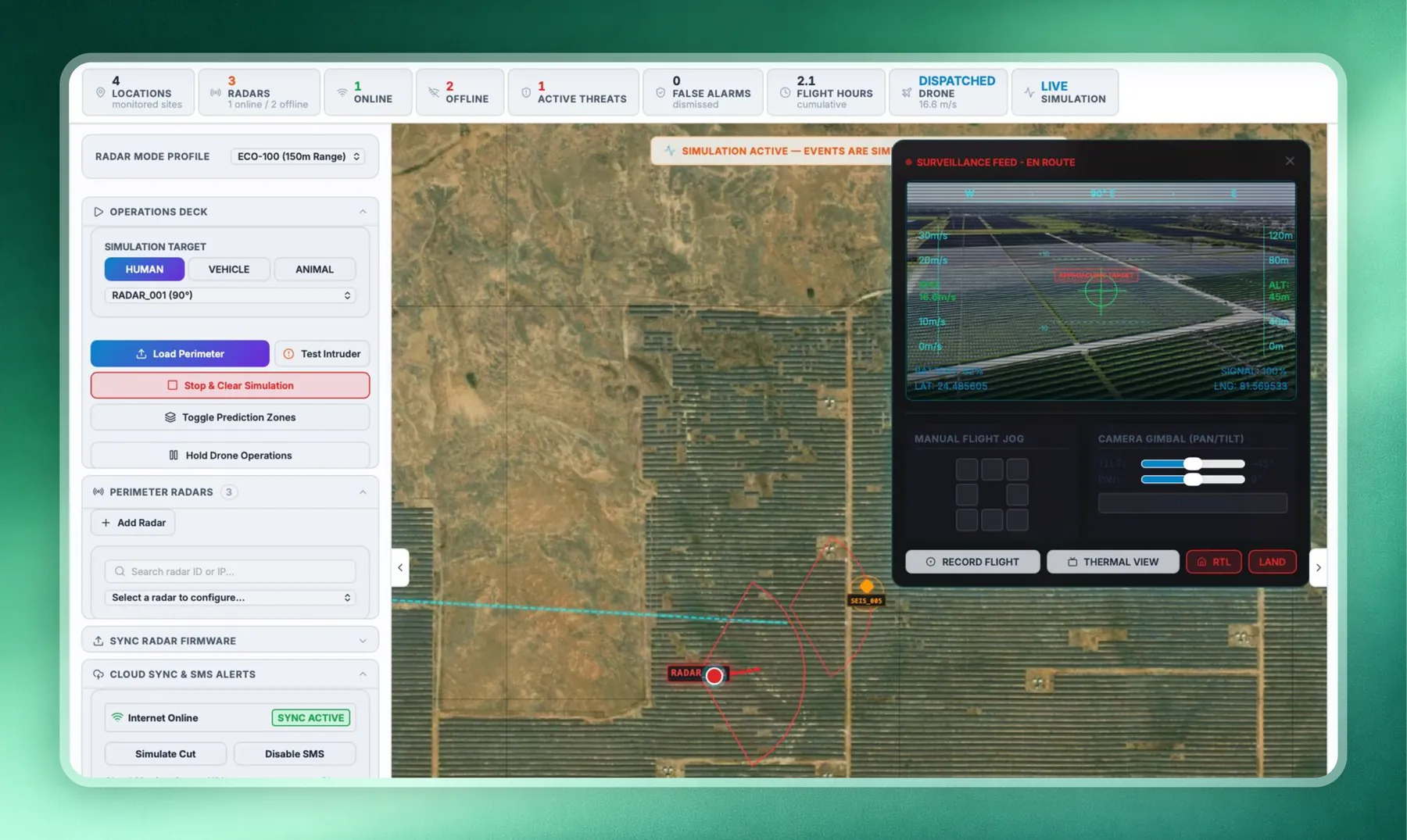Click the camera gimbal PAN slider
This screenshot has width=1407, height=840.
click(1193, 479)
